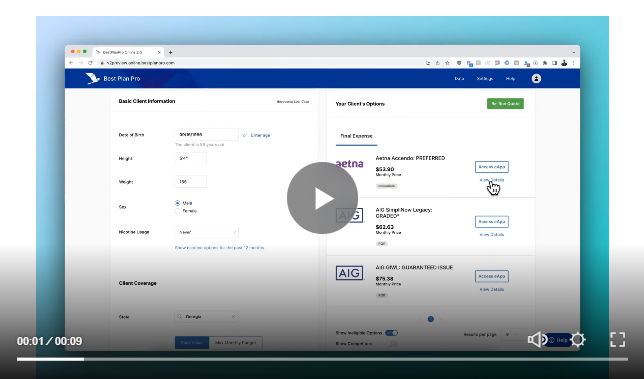Click the 00:01 / 00:09 time display
644x379 pixels.
click(49, 341)
